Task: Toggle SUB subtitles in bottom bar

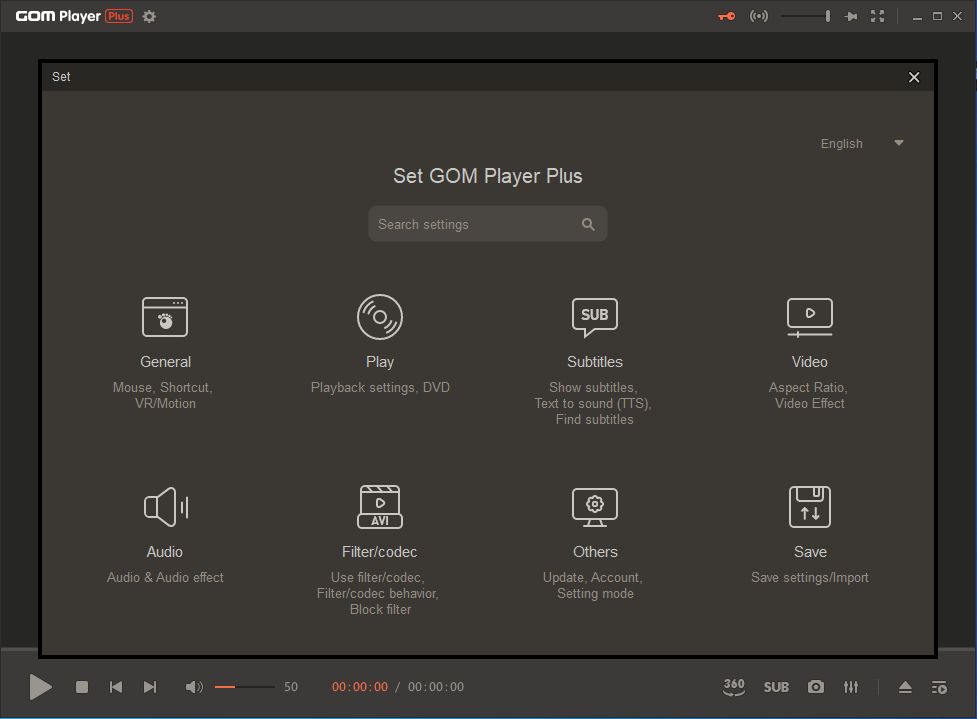Action: [x=776, y=687]
